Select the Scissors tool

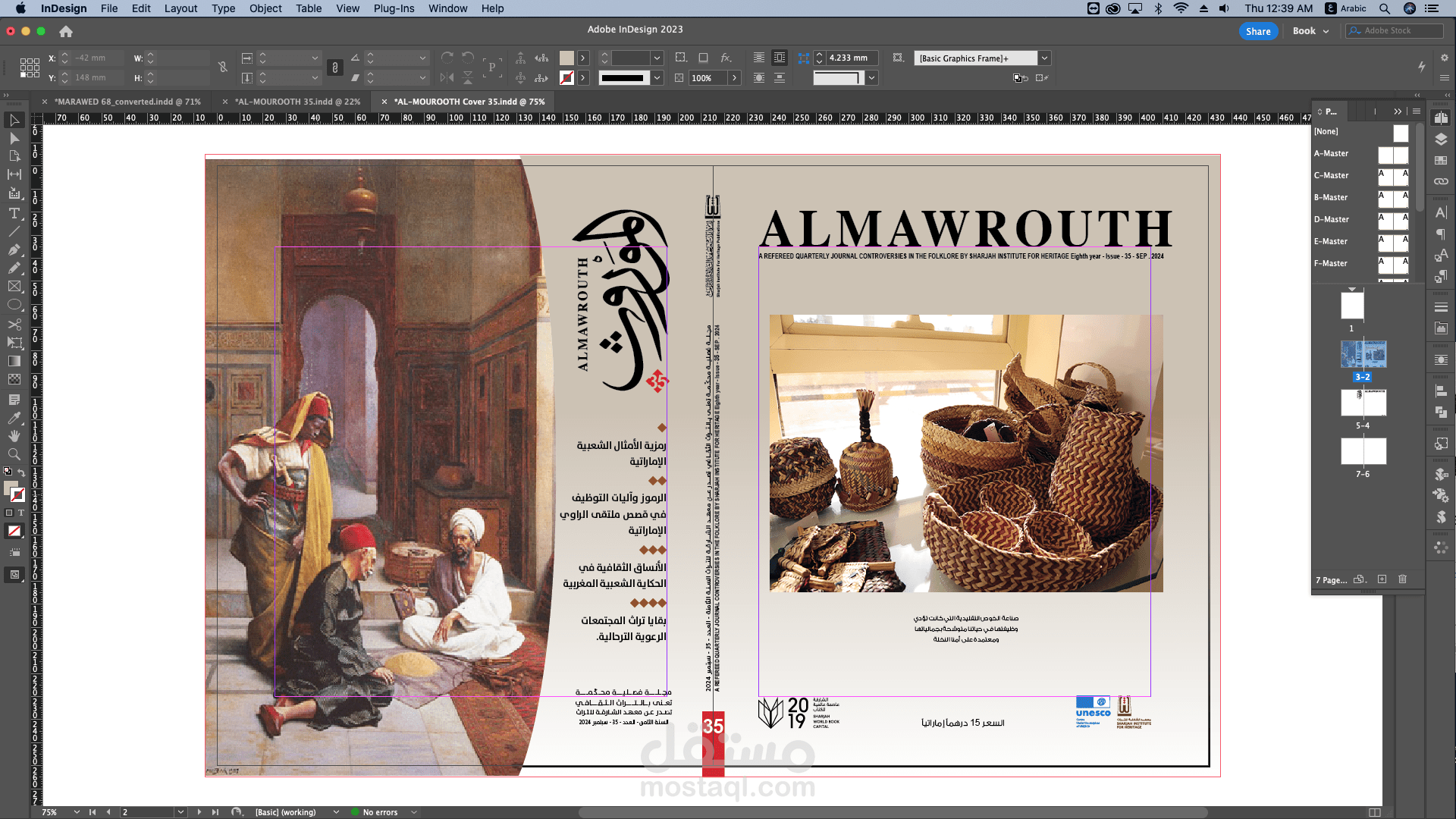[14, 324]
